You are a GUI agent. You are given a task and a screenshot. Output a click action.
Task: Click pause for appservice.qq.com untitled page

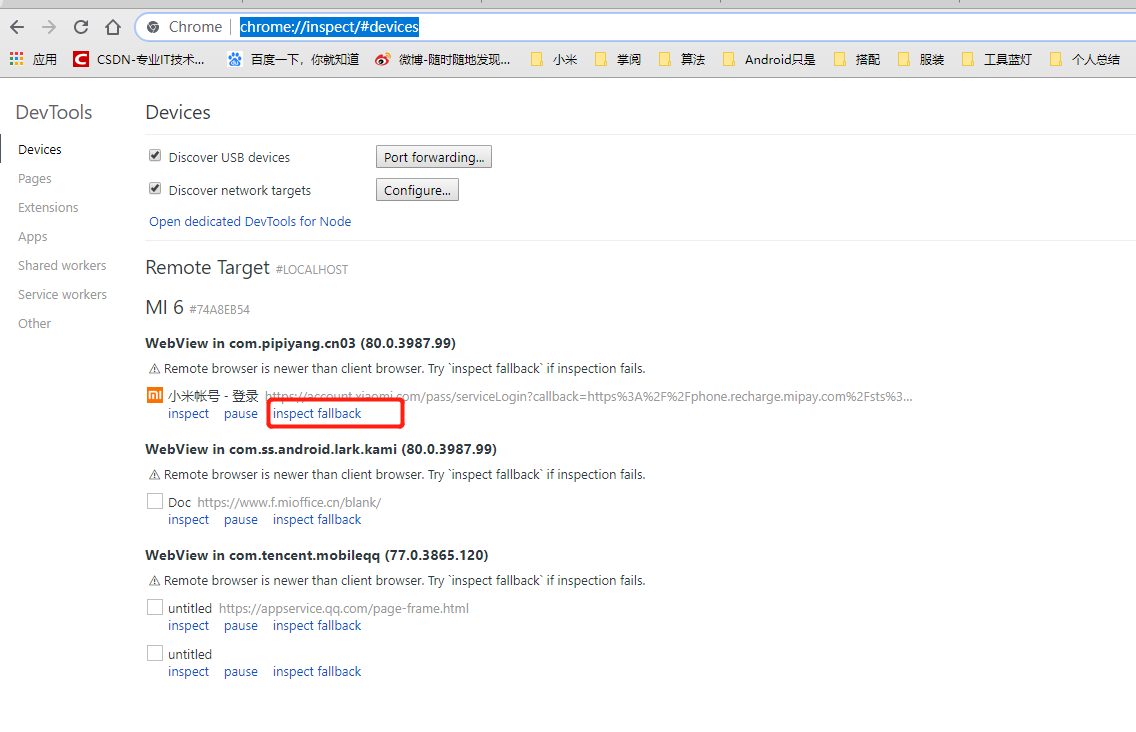pos(241,625)
